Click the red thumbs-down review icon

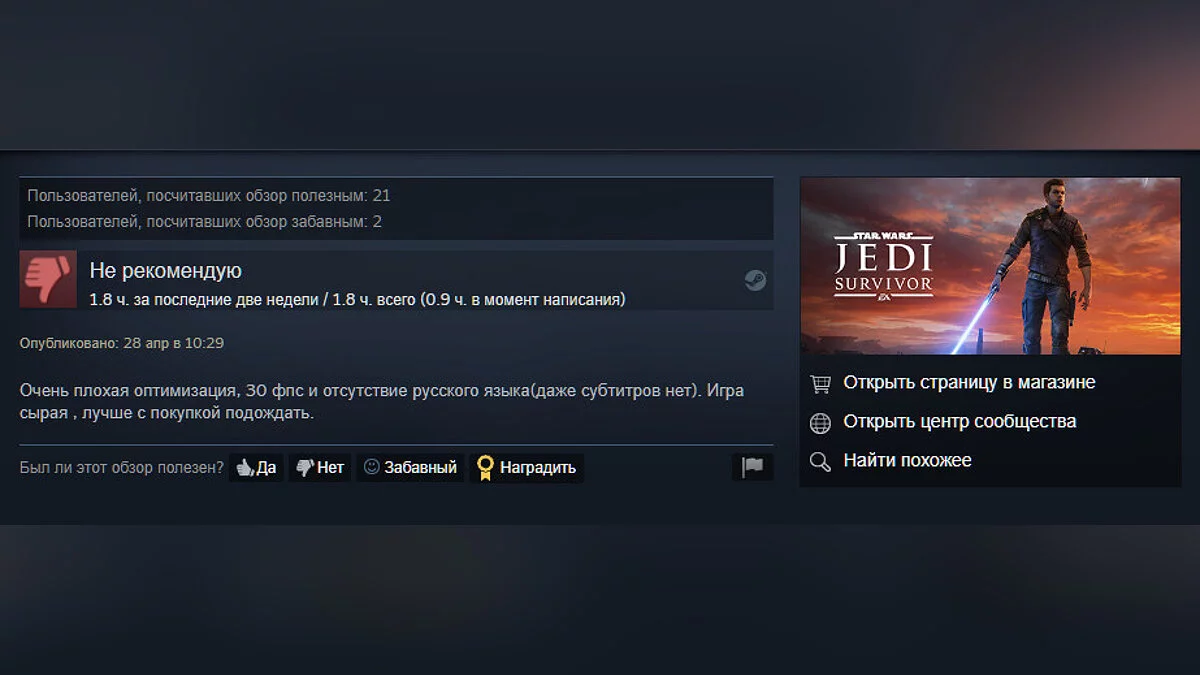(48, 279)
